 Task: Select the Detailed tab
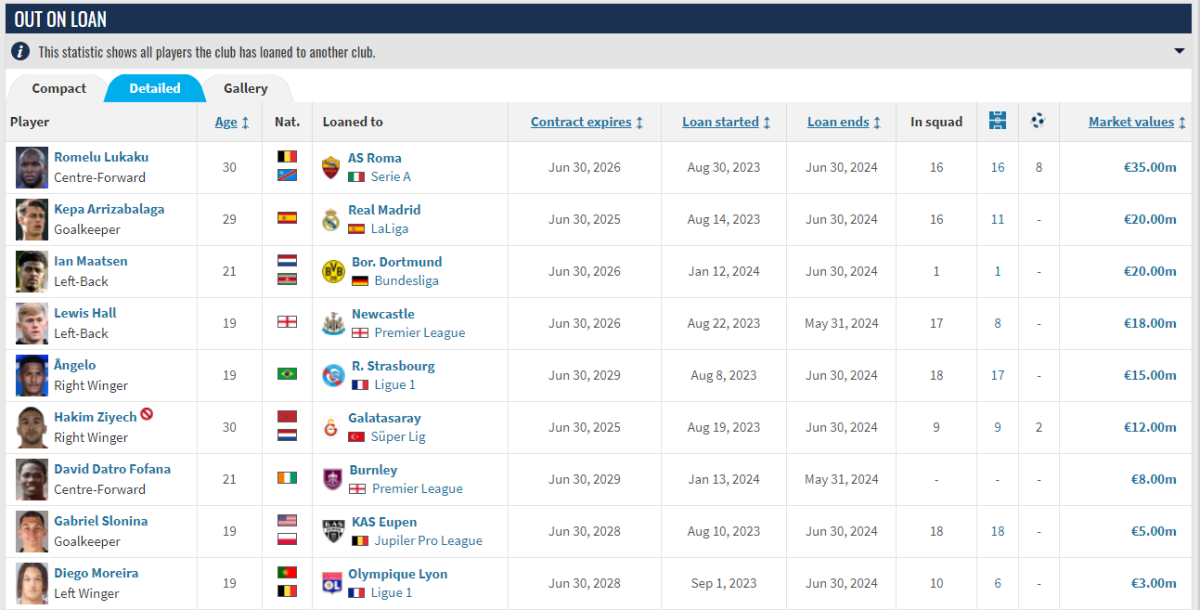tap(155, 88)
